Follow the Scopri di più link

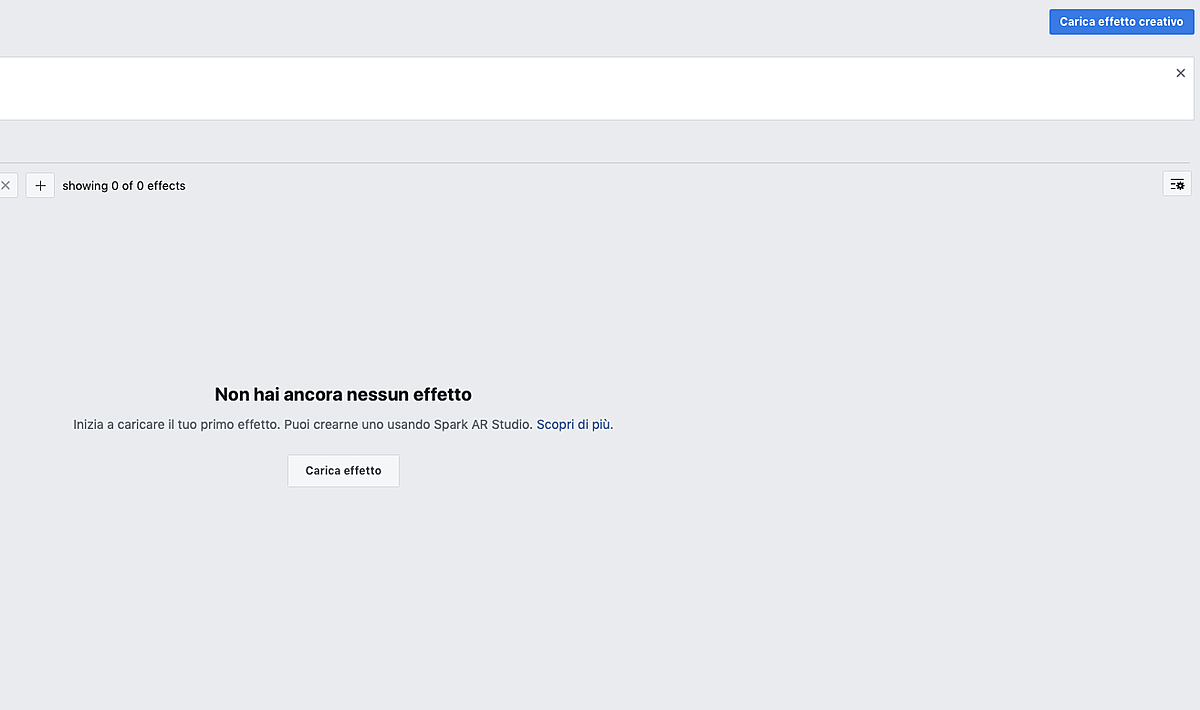[x=574, y=424]
